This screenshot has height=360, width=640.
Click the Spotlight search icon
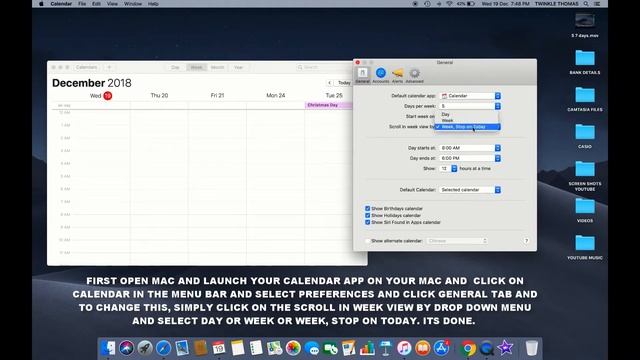(x=586, y=4)
